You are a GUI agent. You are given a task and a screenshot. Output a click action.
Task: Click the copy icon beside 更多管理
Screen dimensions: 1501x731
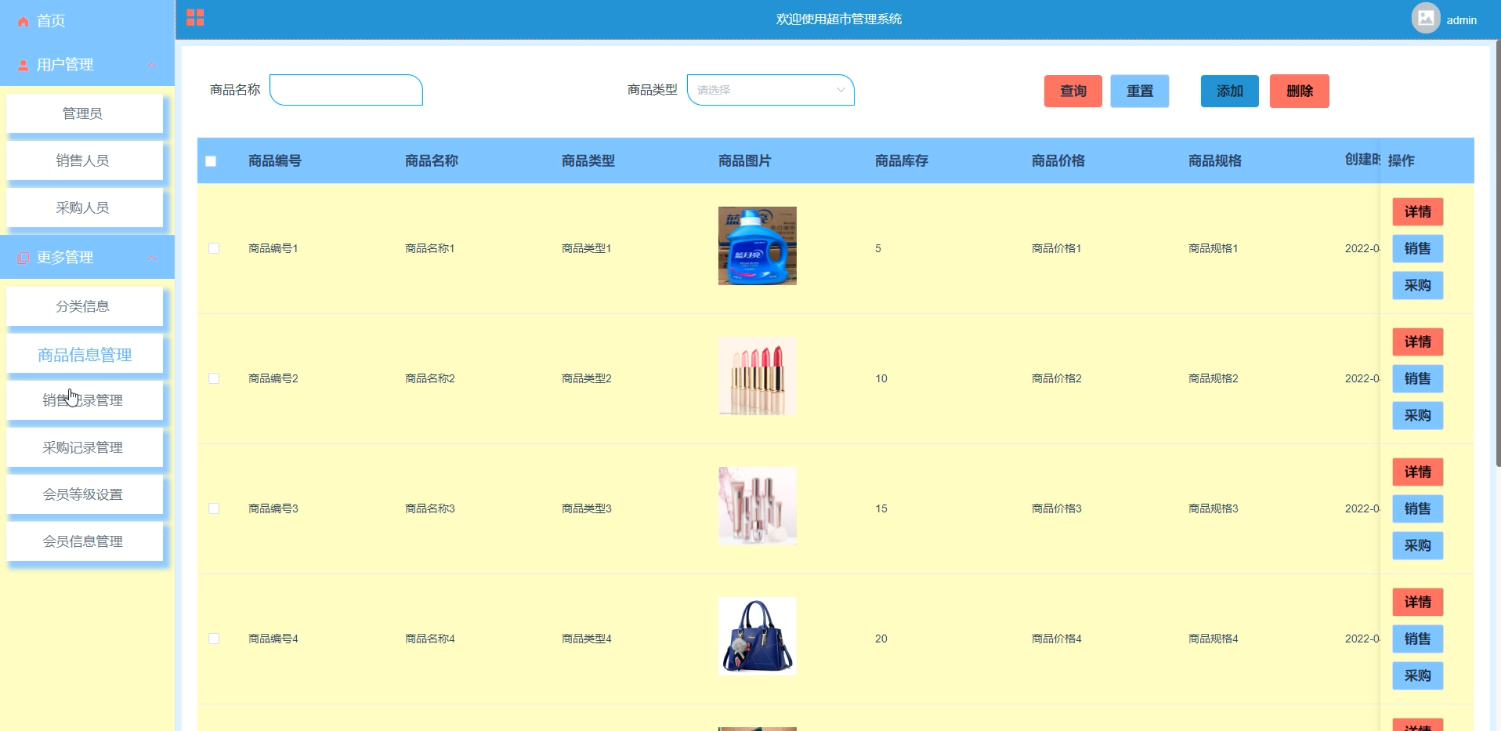pos(23,258)
